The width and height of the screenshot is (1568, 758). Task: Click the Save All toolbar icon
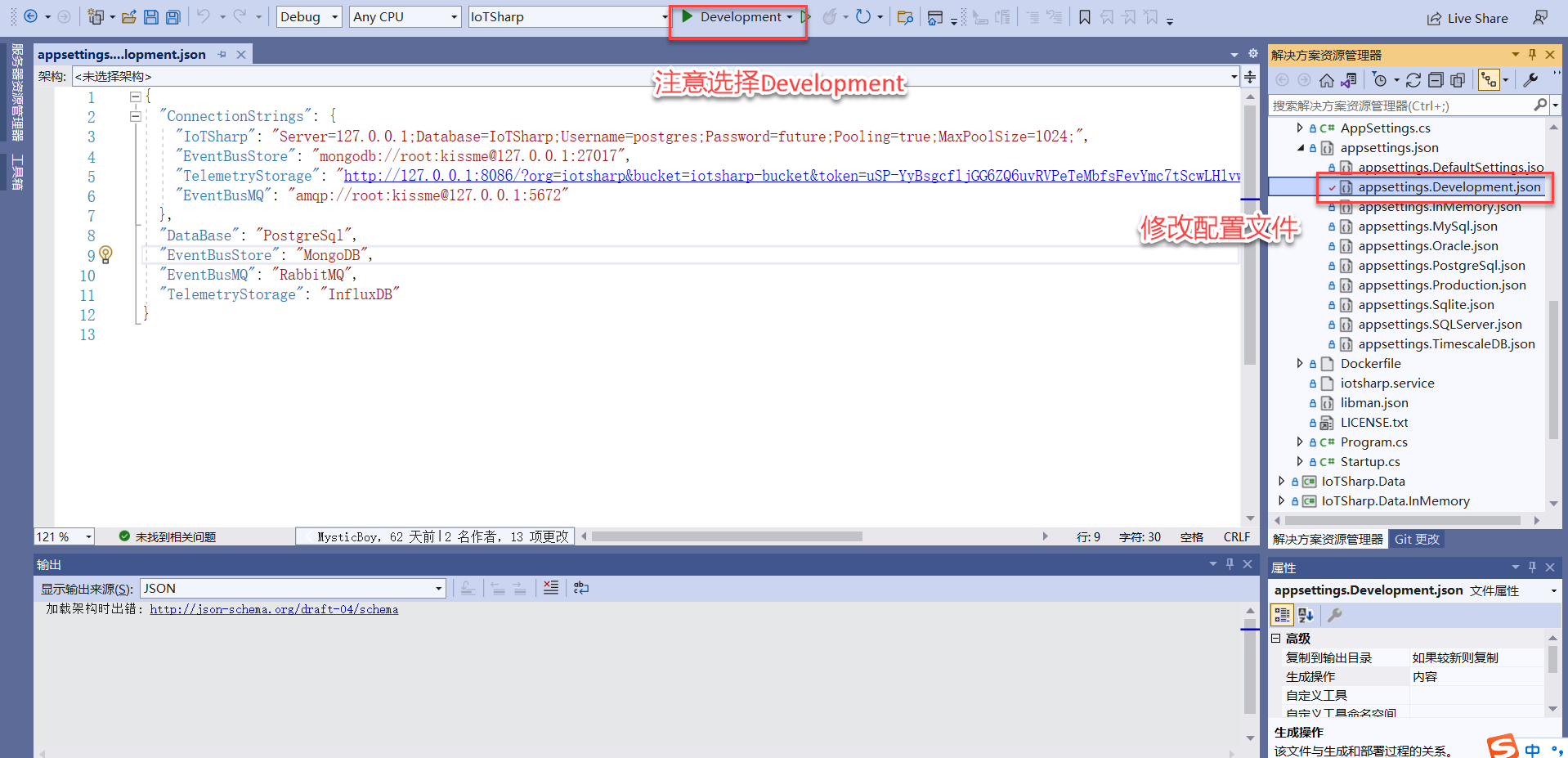172,17
